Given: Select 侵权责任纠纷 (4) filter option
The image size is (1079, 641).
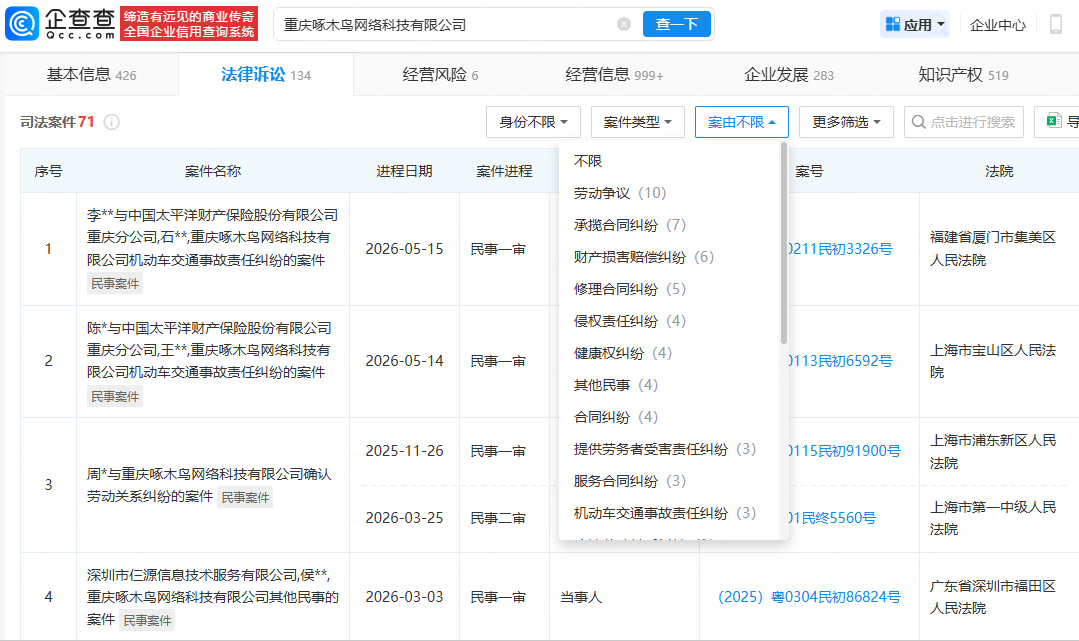Looking at the screenshot, I should tap(630, 321).
